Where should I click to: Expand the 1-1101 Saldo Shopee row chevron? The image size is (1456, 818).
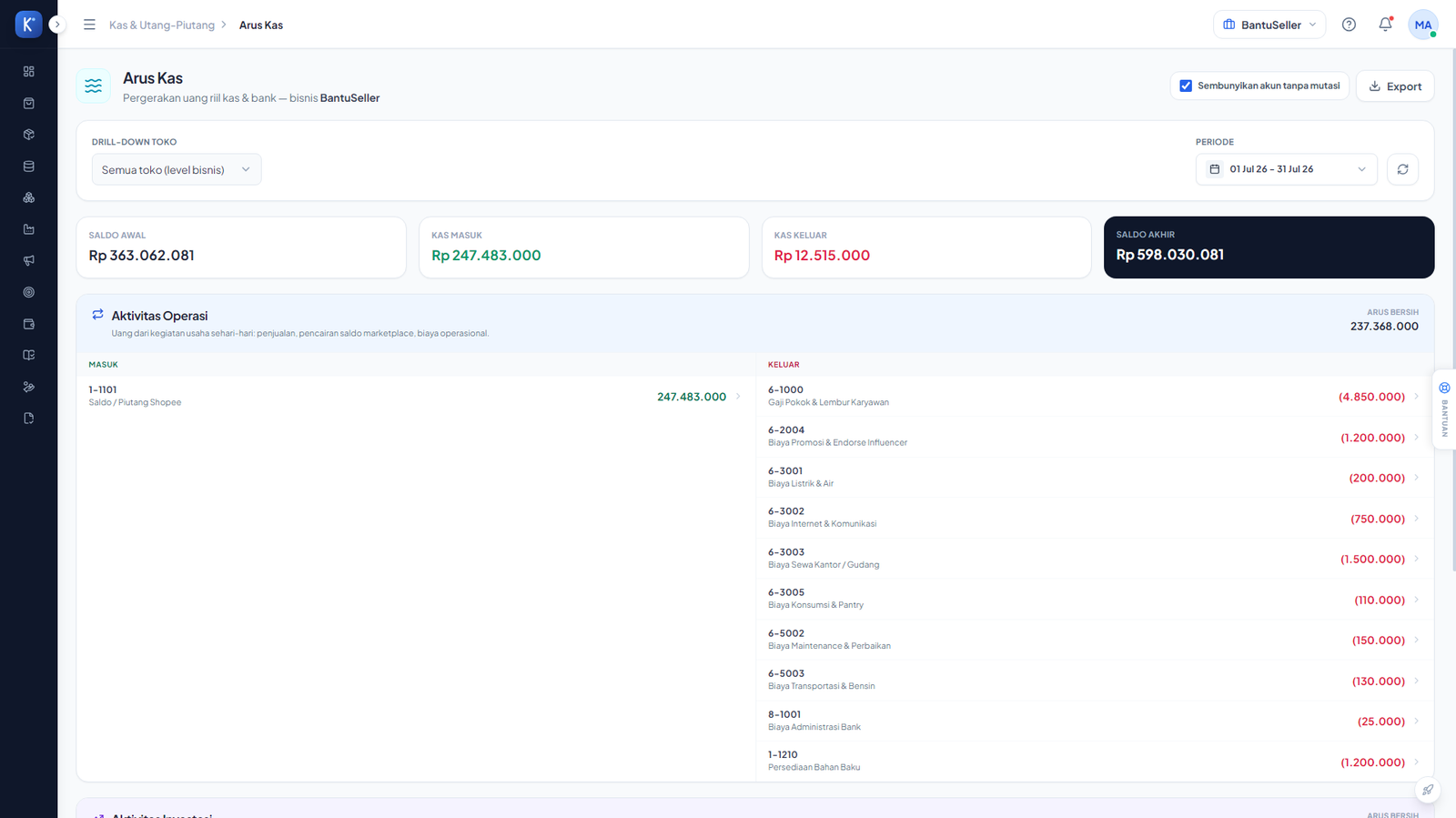738,397
